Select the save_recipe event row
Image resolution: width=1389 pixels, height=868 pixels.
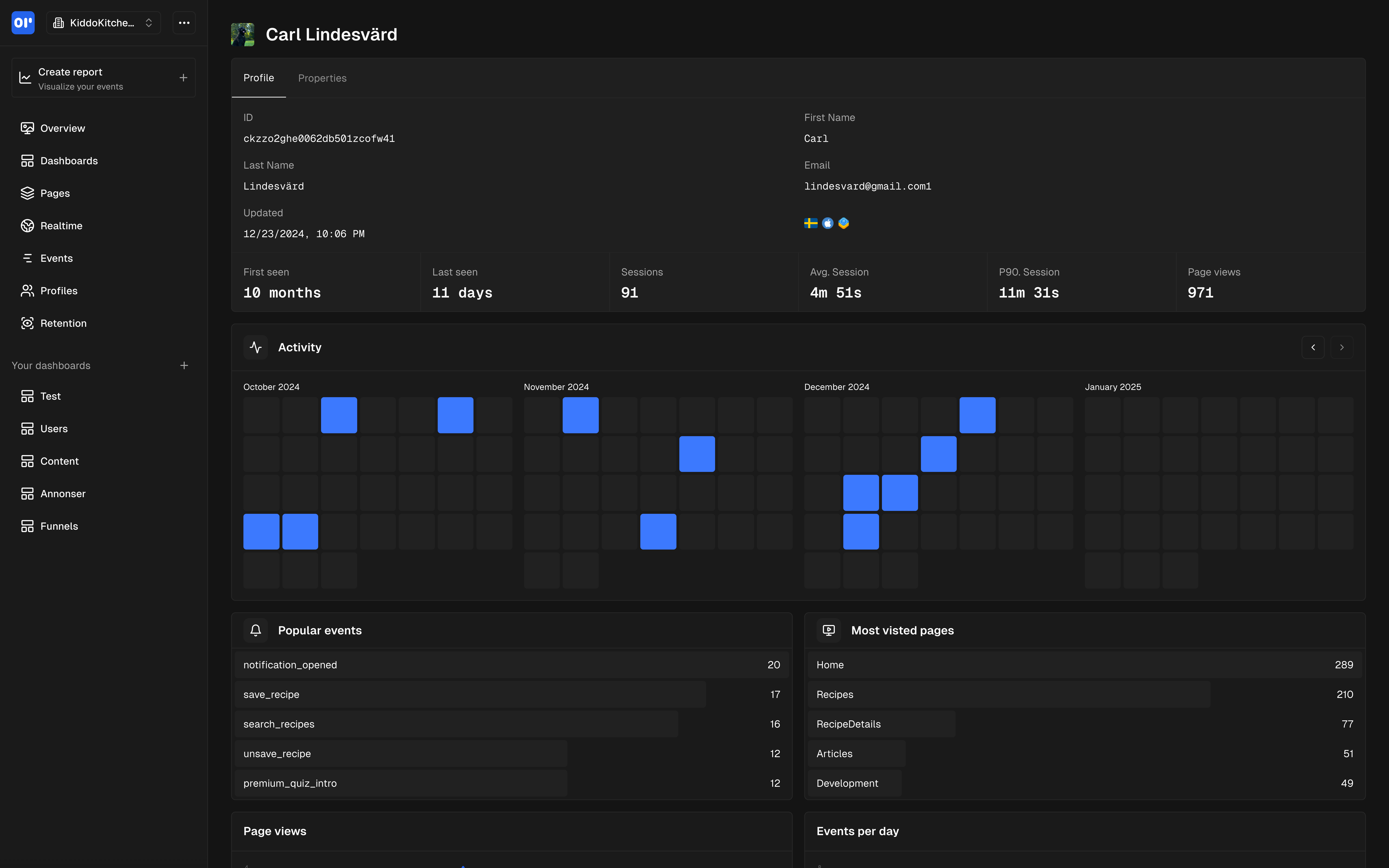pyautogui.click(x=512, y=695)
